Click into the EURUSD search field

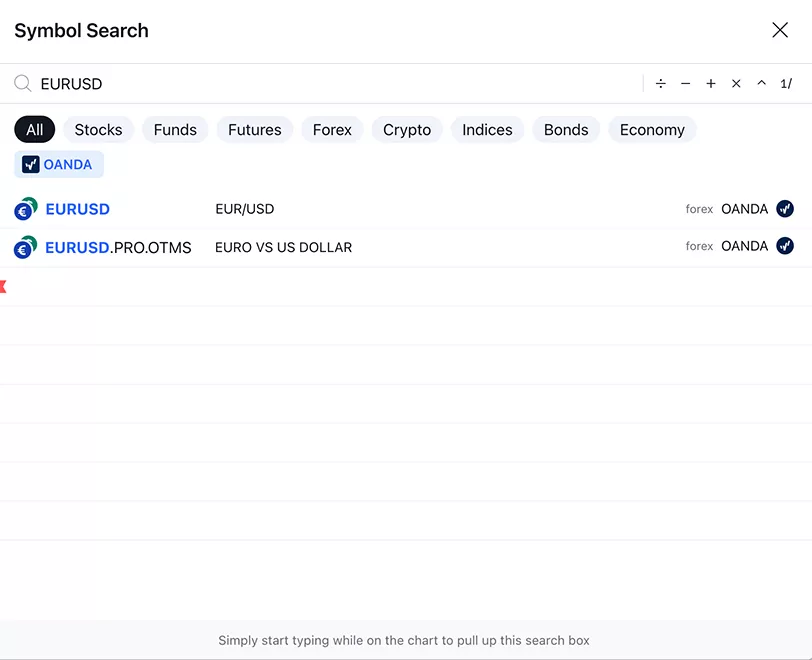tap(330, 84)
